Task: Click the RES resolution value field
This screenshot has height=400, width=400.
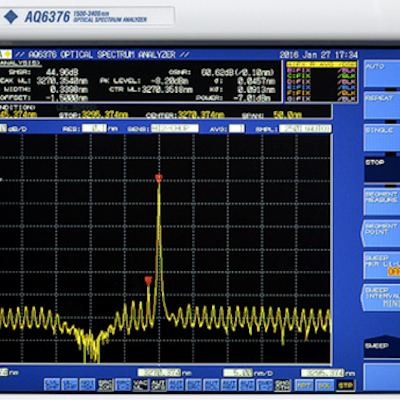Action: click(x=94, y=128)
